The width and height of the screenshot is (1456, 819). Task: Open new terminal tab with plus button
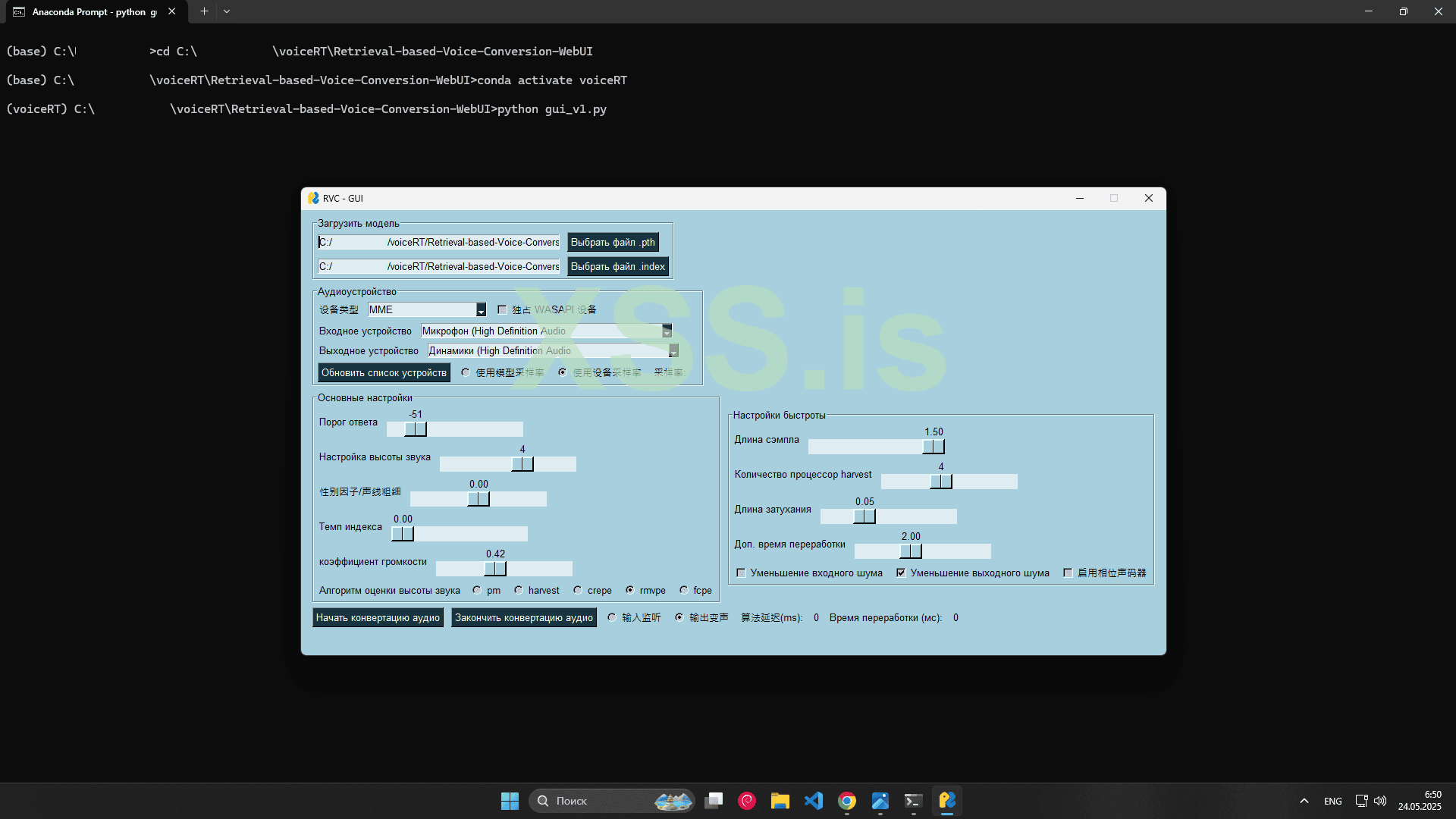coord(204,11)
